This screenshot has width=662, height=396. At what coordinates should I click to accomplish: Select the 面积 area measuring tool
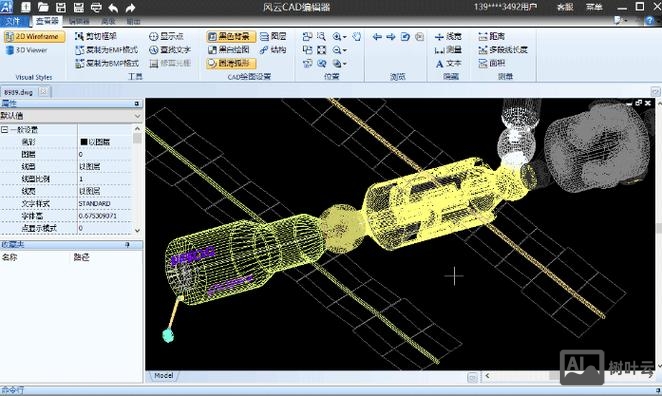pos(491,63)
